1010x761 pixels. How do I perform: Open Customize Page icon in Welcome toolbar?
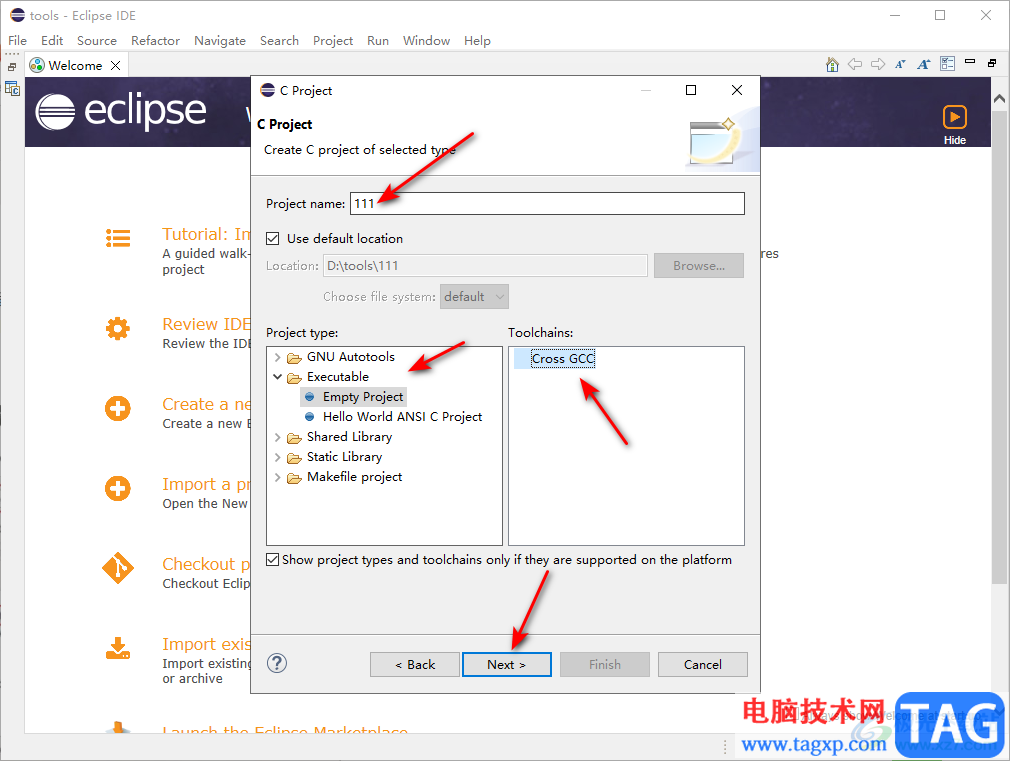point(948,64)
